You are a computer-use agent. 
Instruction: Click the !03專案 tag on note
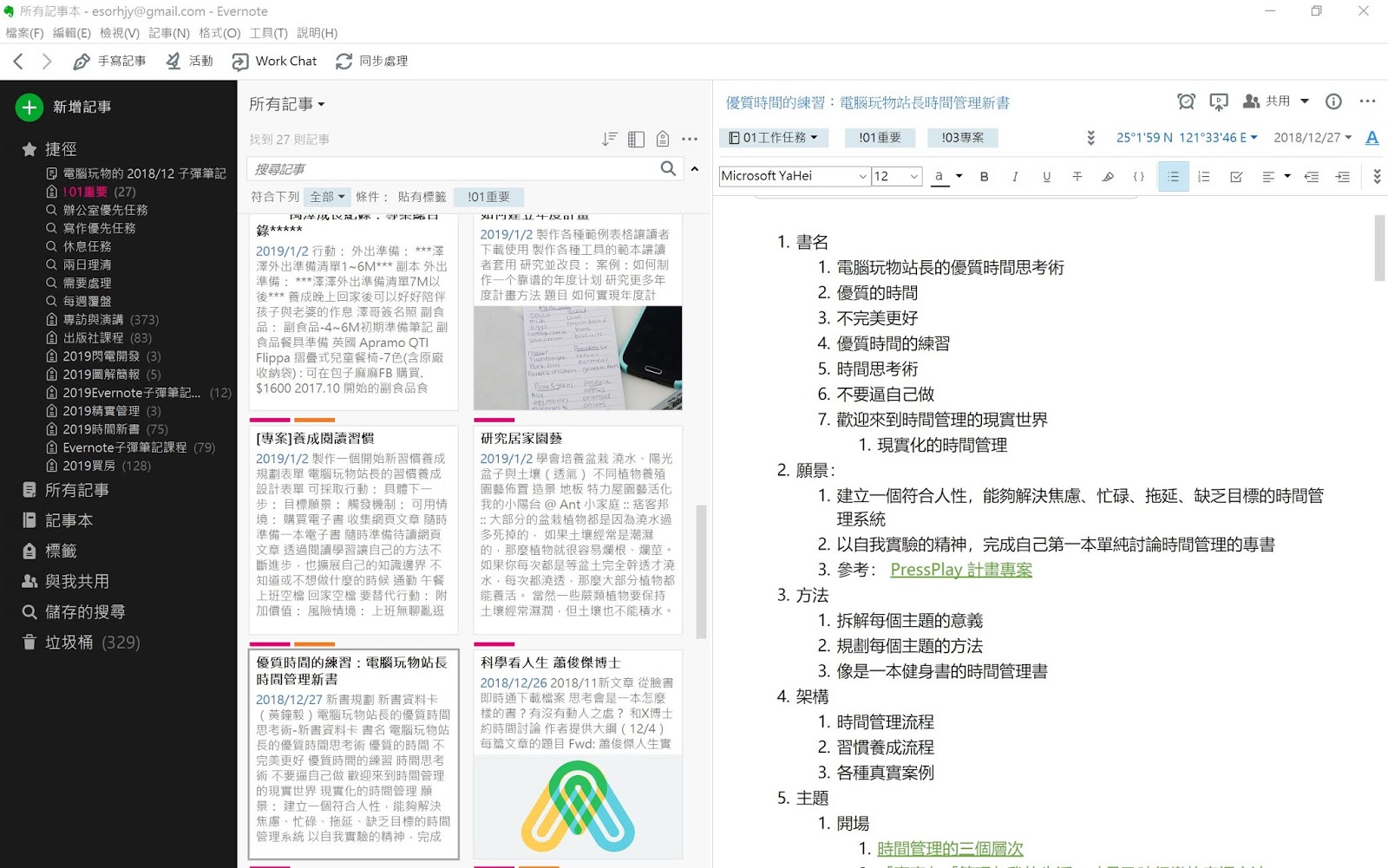coord(962,138)
